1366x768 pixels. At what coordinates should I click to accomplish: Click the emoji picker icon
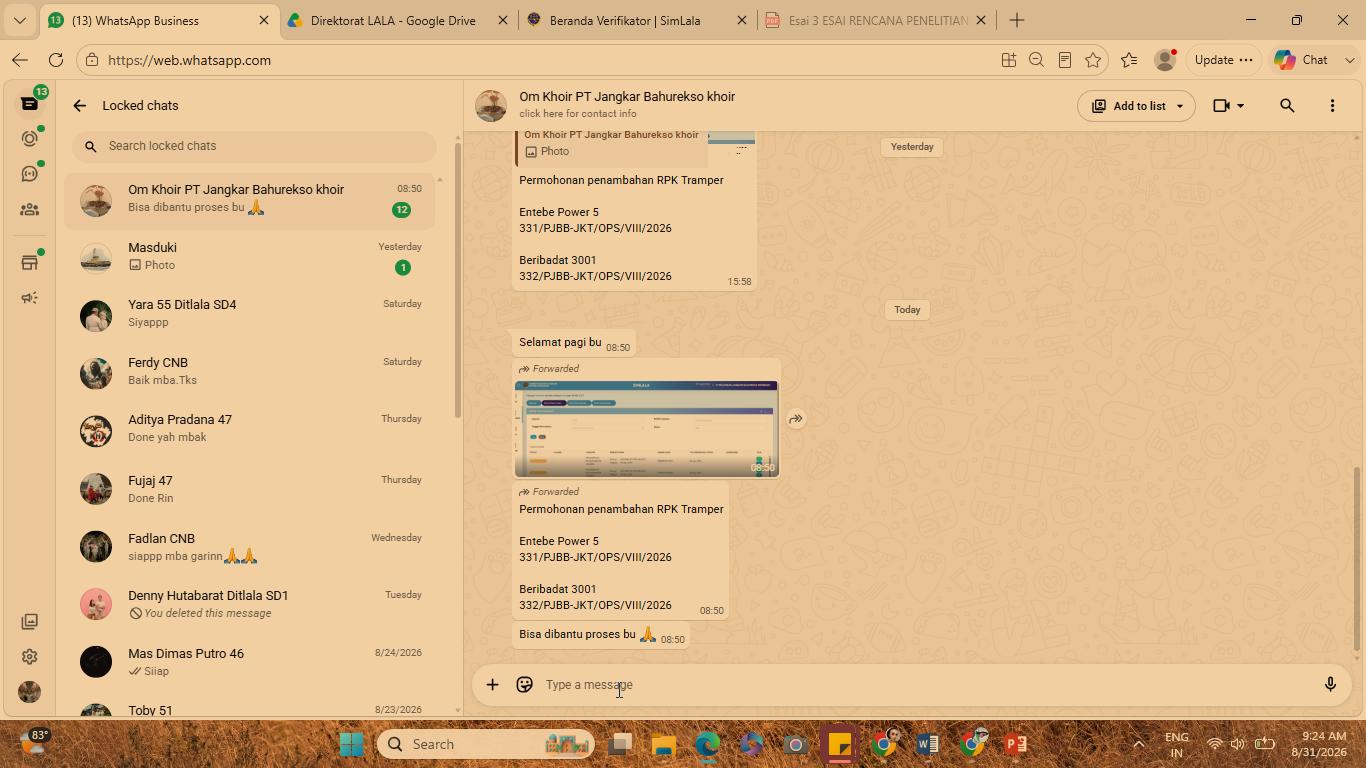tap(524, 685)
